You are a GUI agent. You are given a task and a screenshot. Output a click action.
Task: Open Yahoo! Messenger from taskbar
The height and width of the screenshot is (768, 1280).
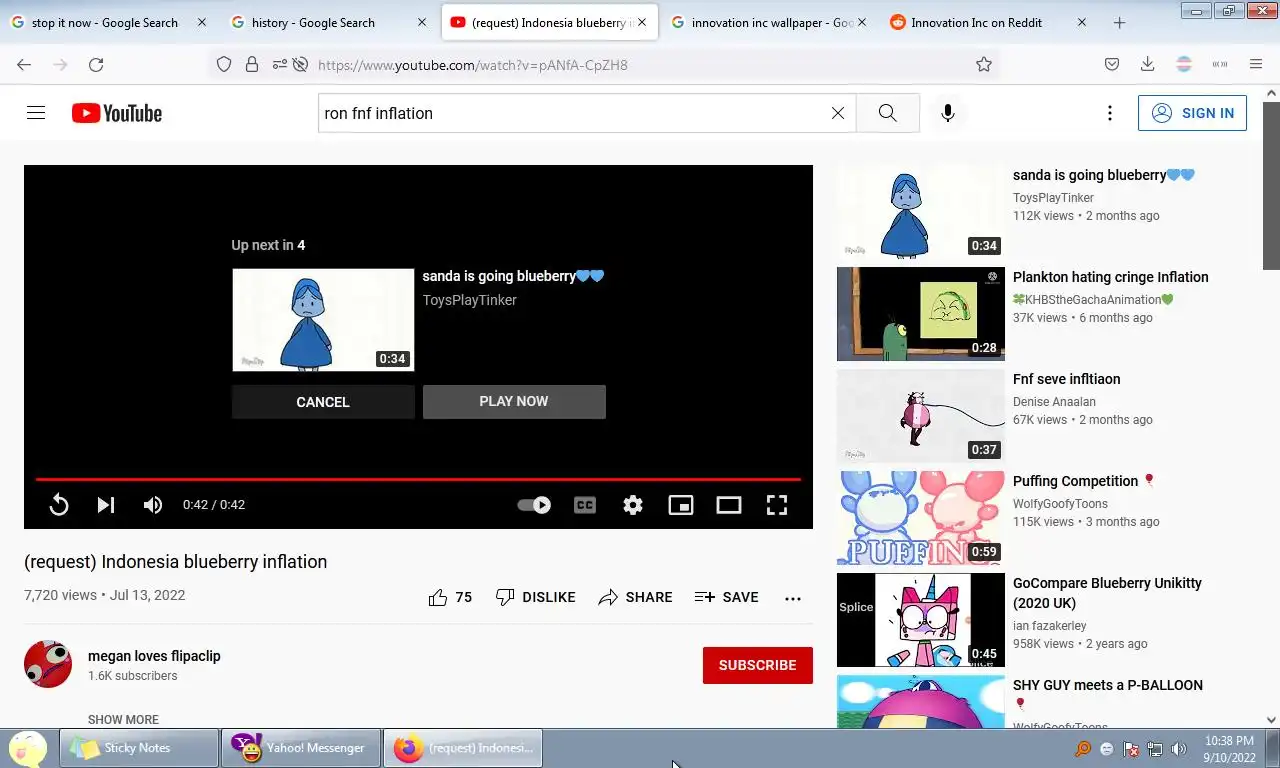coord(301,748)
